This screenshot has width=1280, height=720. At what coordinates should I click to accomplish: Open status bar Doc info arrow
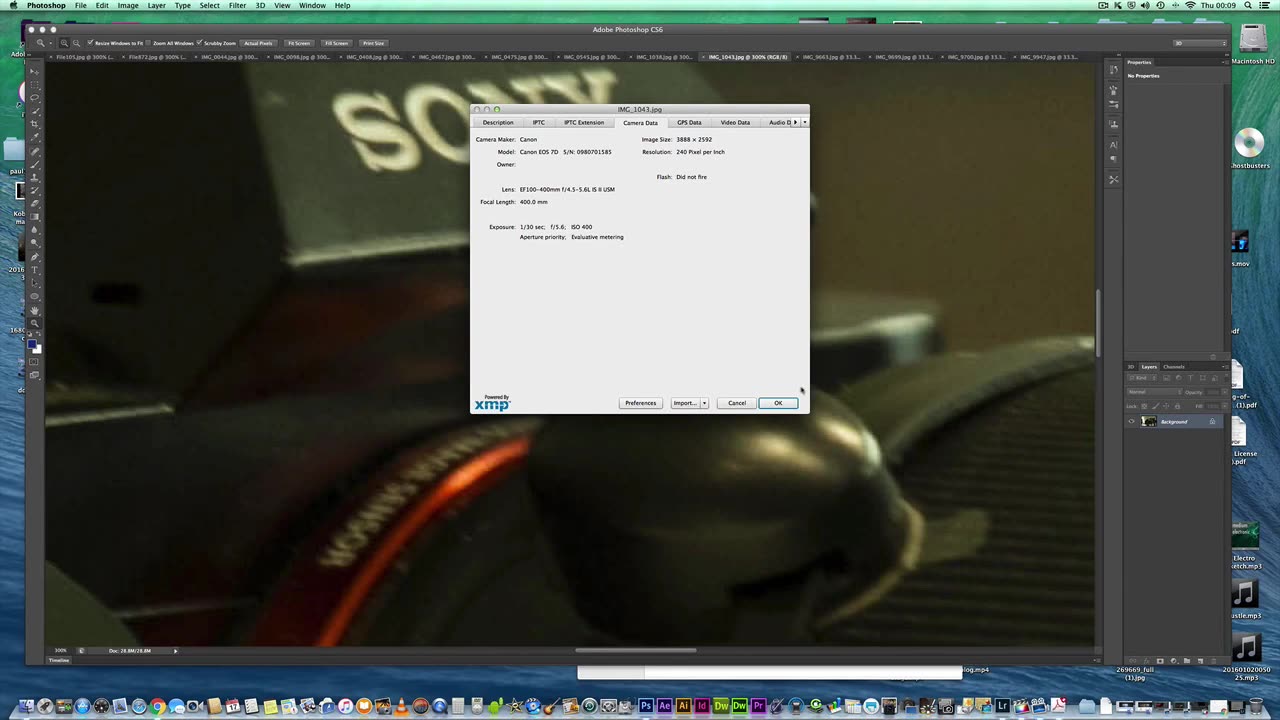175,651
